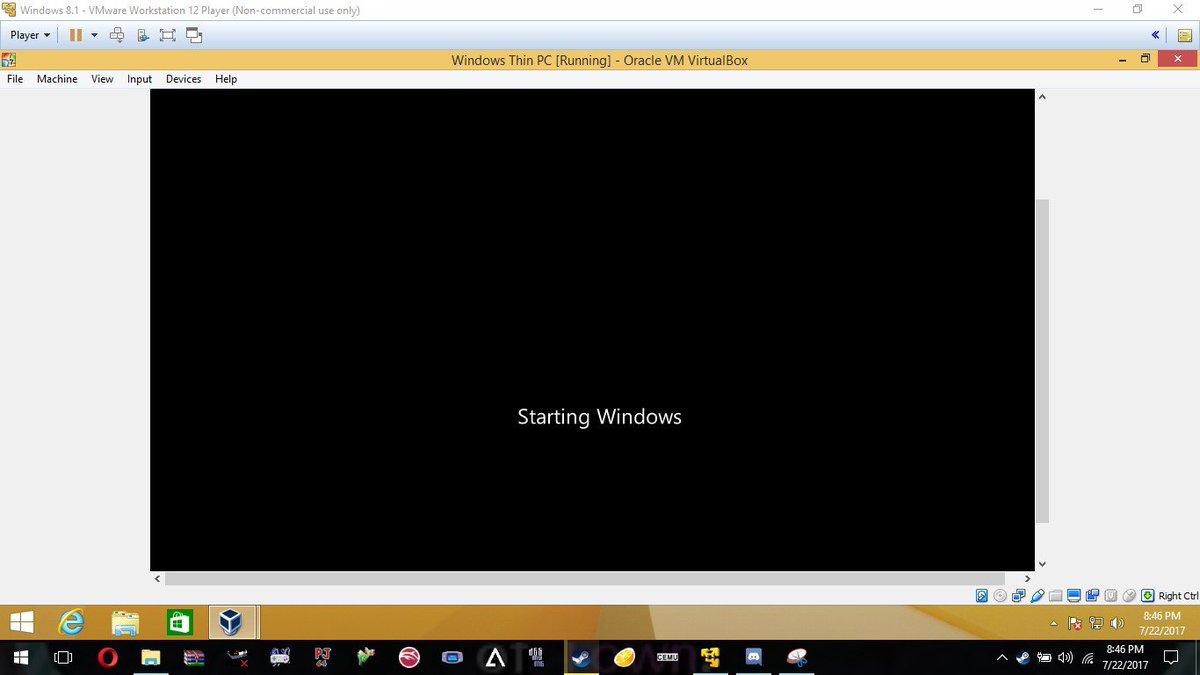
Task: Click the horizontal scrollbar right arrow in VirtualBox
Action: 1027,579
